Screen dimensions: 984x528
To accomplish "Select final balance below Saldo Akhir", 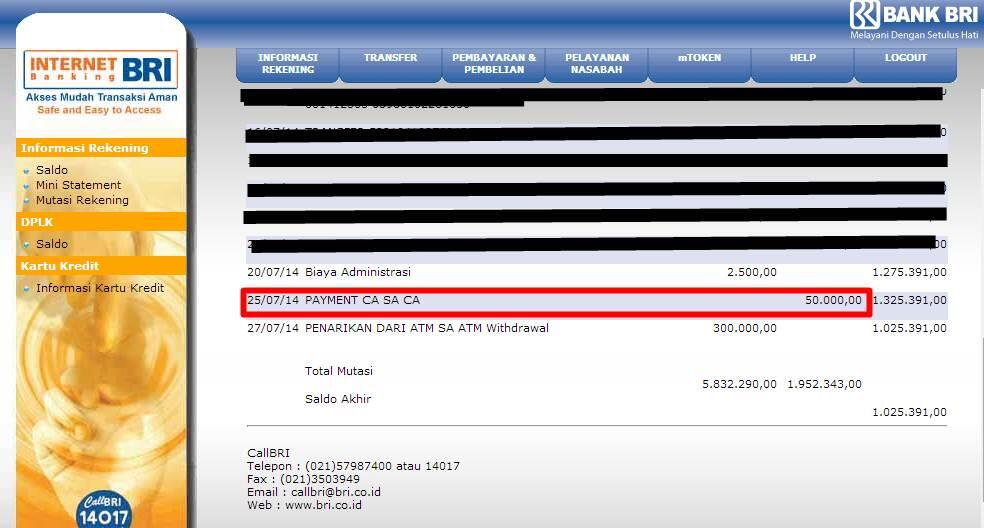I will pos(909,412).
